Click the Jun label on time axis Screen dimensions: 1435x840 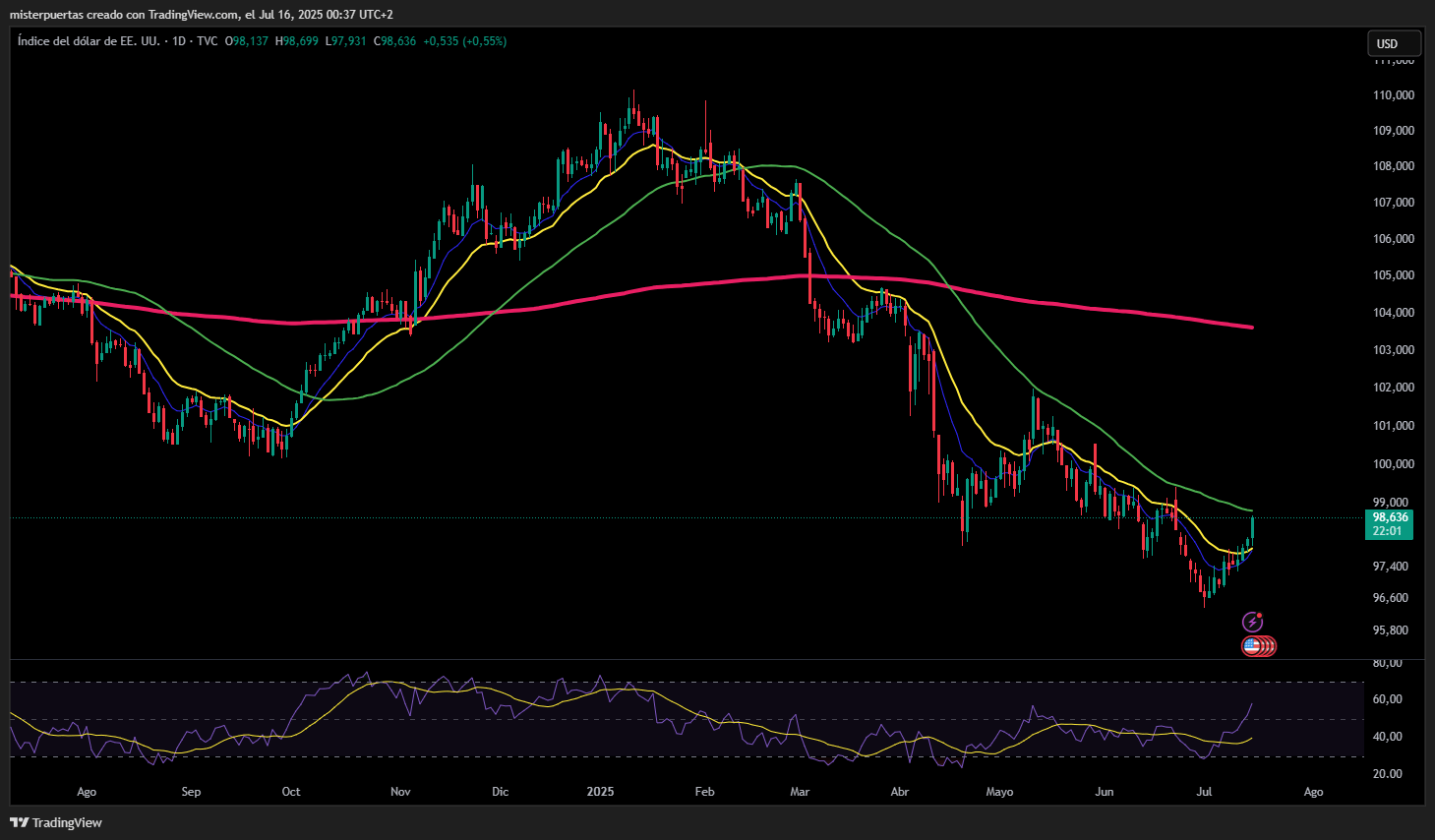[1105, 792]
